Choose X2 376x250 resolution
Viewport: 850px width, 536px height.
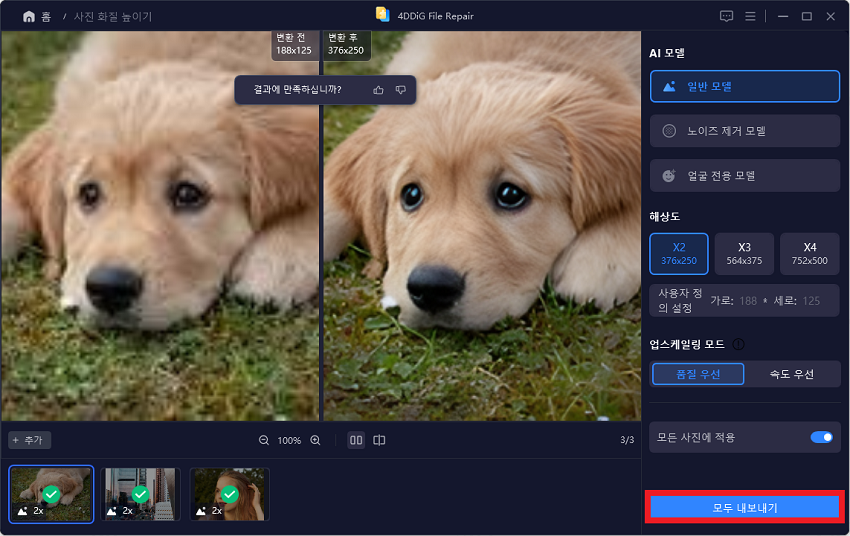679,254
